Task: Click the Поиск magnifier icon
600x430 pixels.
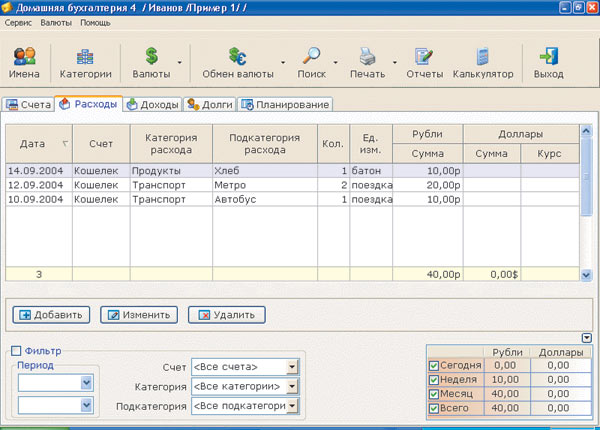Action: (x=311, y=56)
